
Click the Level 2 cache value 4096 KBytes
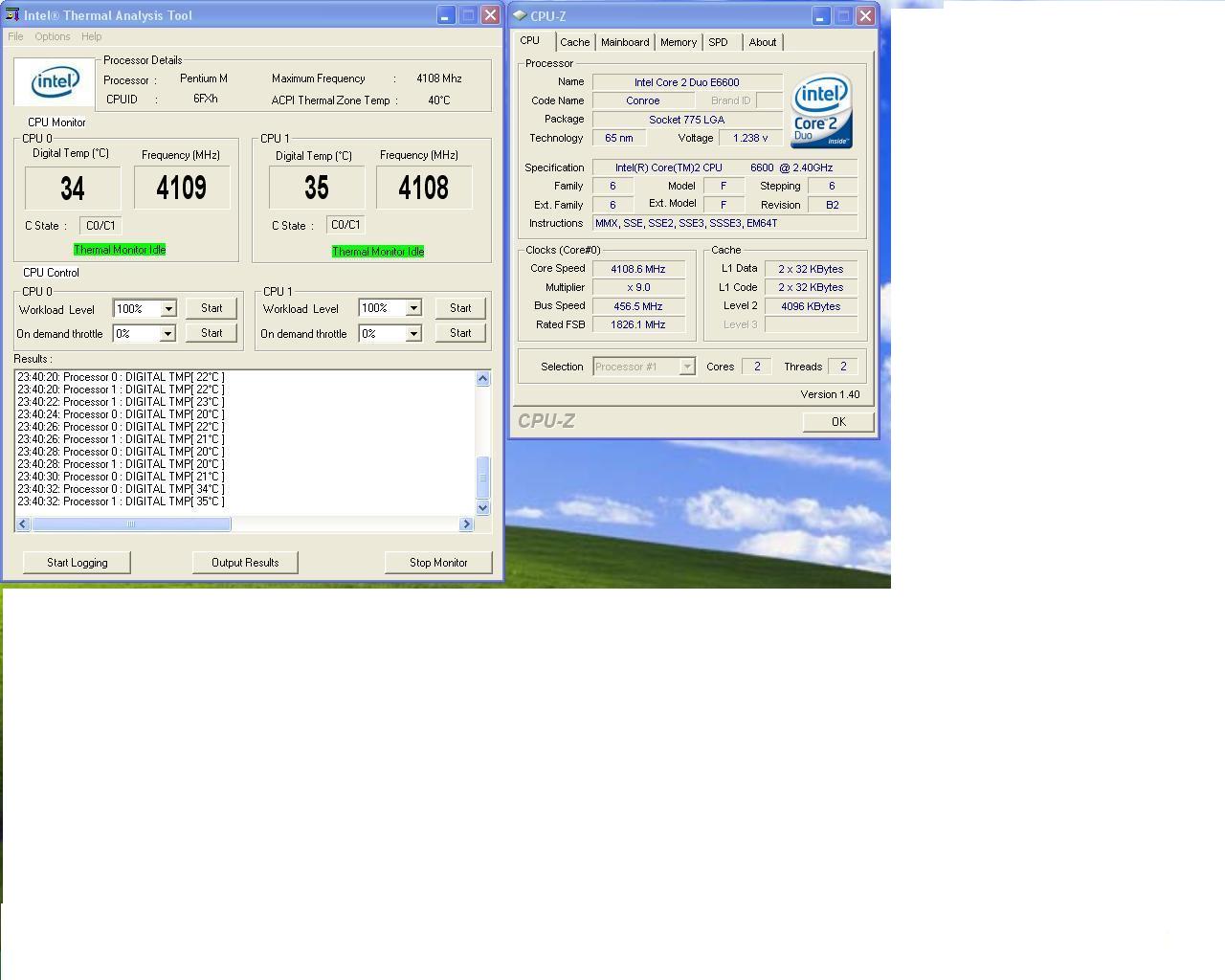click(811, 306)
